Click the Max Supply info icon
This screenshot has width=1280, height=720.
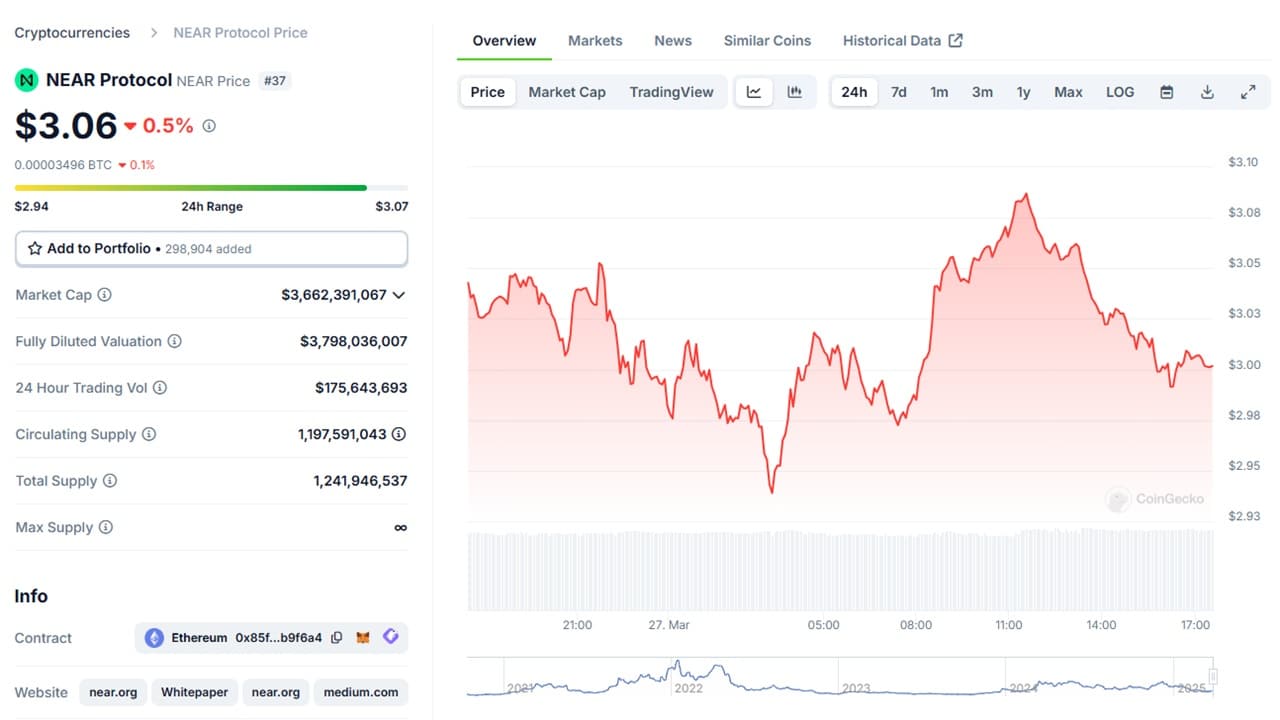pos(106,527)
